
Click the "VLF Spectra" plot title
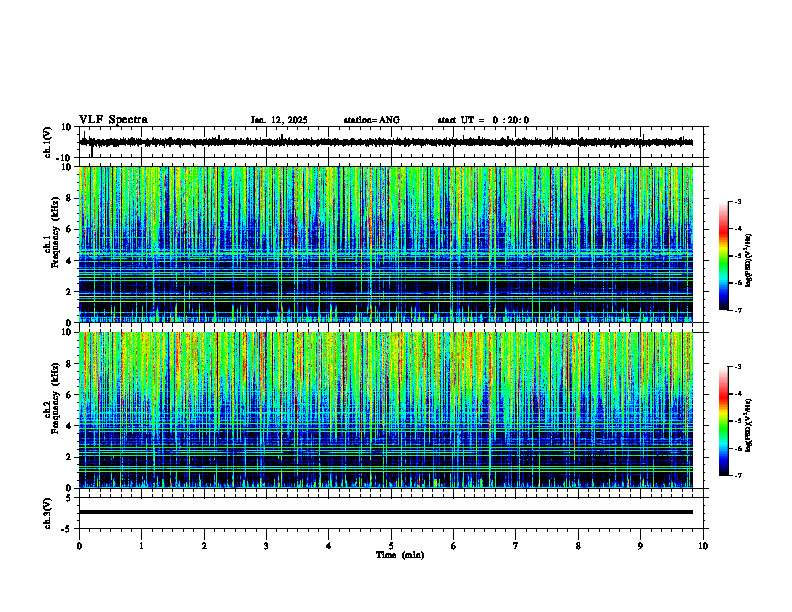[x=113, y=120]
